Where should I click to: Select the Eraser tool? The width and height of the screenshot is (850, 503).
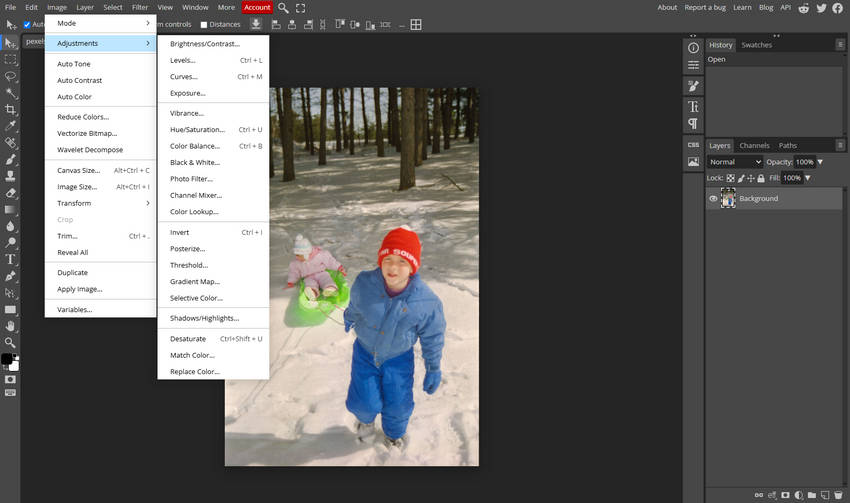[10, 193]
